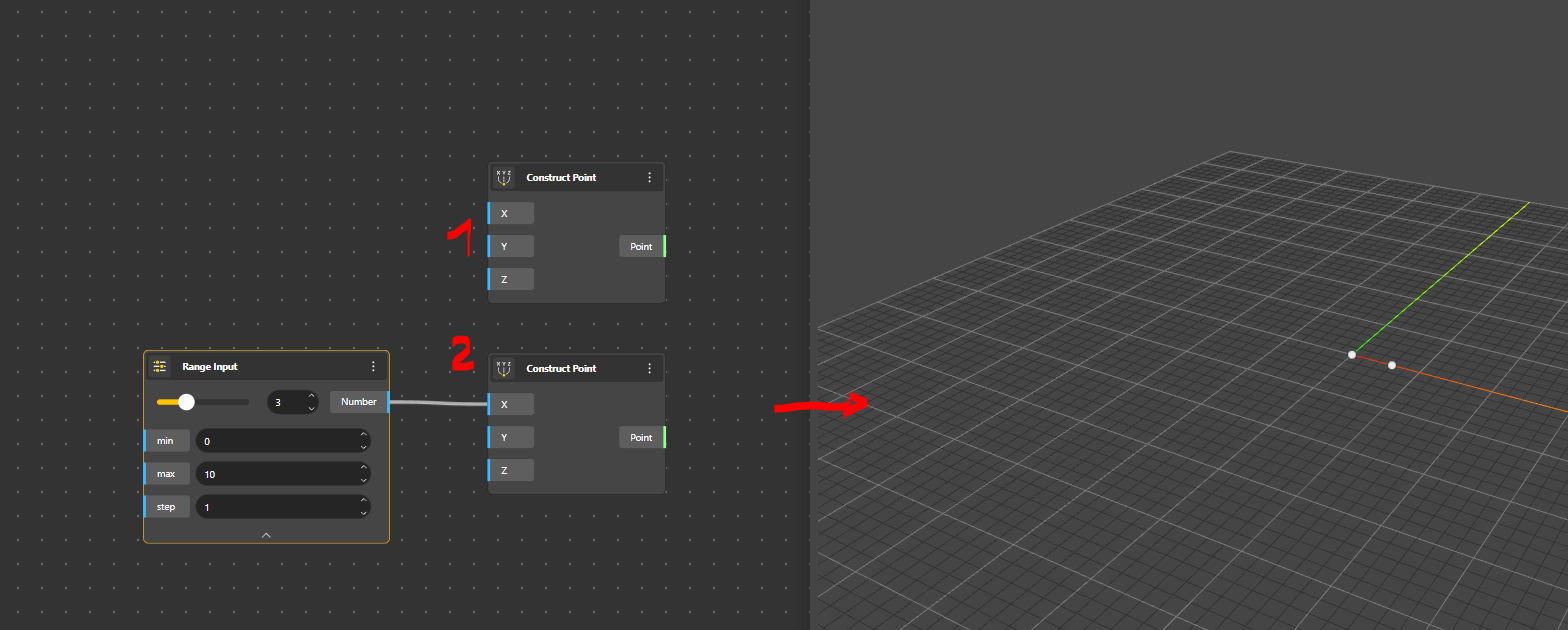Click the XYZ icon on the lower Construct Point node
Screen dimensions: 1568x630
pyautogui.click(x=504, y=368)
